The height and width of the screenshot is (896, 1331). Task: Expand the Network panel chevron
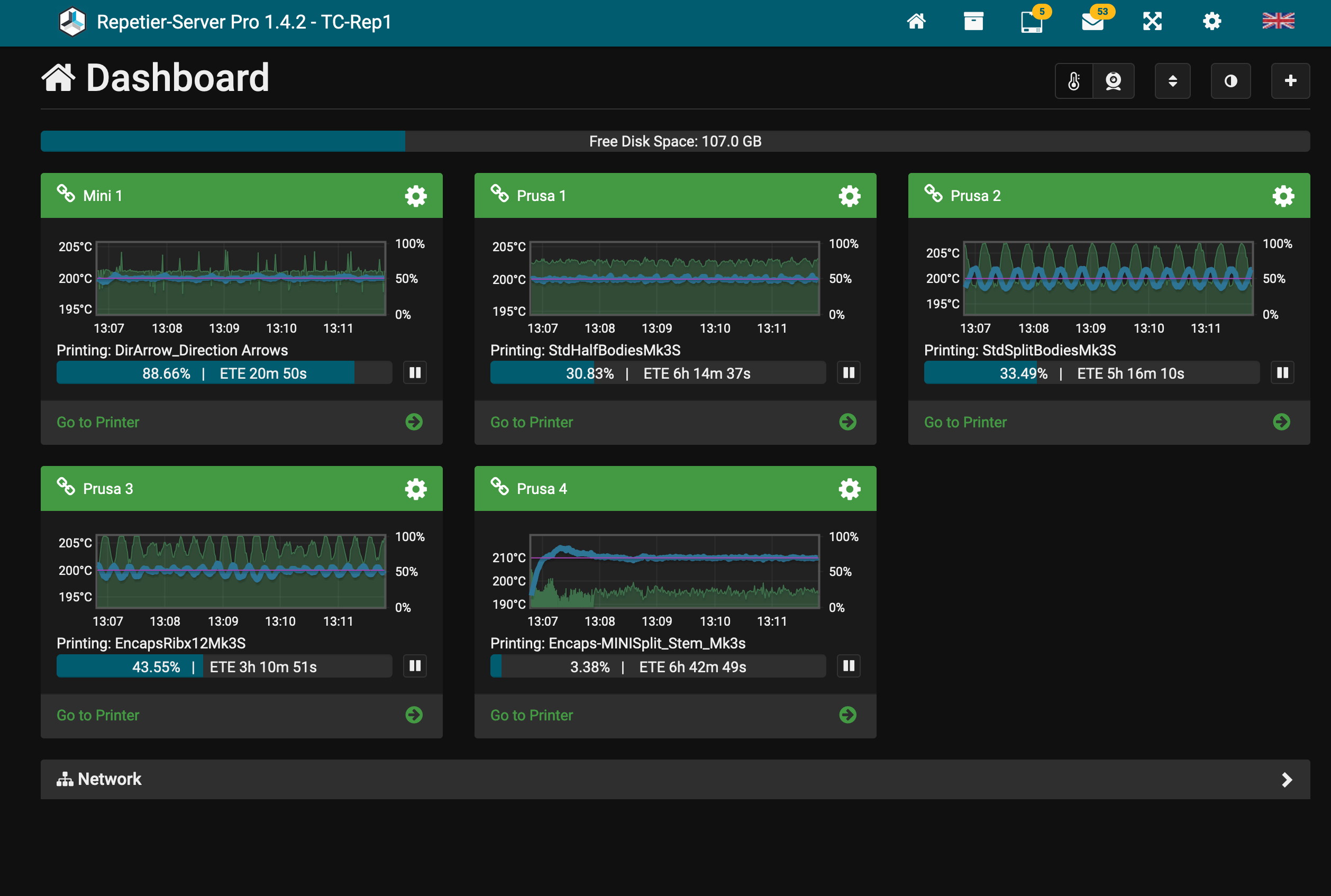point(1287,780)
